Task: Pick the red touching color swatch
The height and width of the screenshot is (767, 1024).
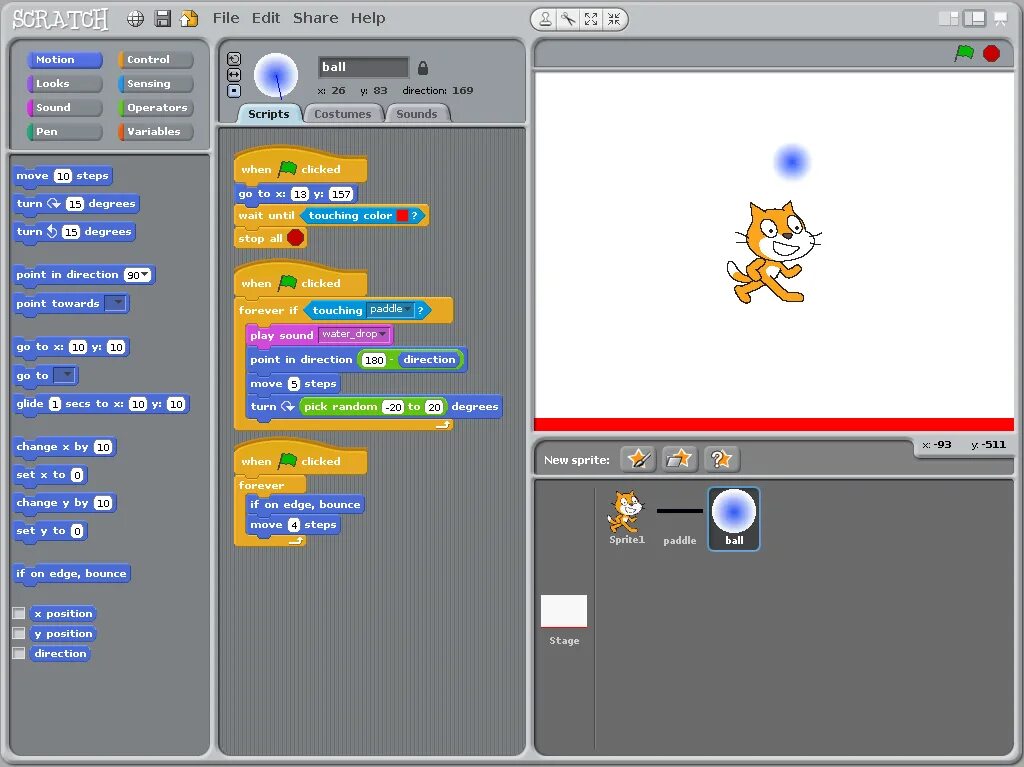Action: [x=402, y=216]
